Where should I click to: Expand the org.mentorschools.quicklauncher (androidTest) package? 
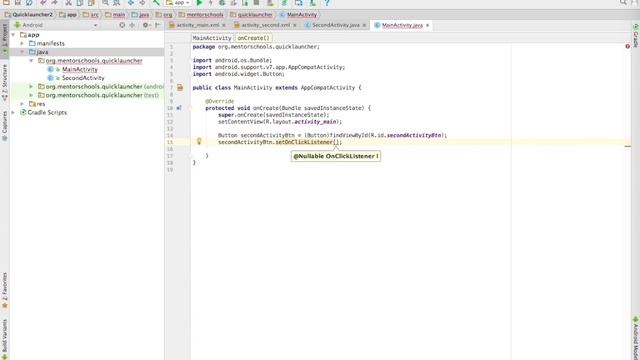(x=31, y=87)
